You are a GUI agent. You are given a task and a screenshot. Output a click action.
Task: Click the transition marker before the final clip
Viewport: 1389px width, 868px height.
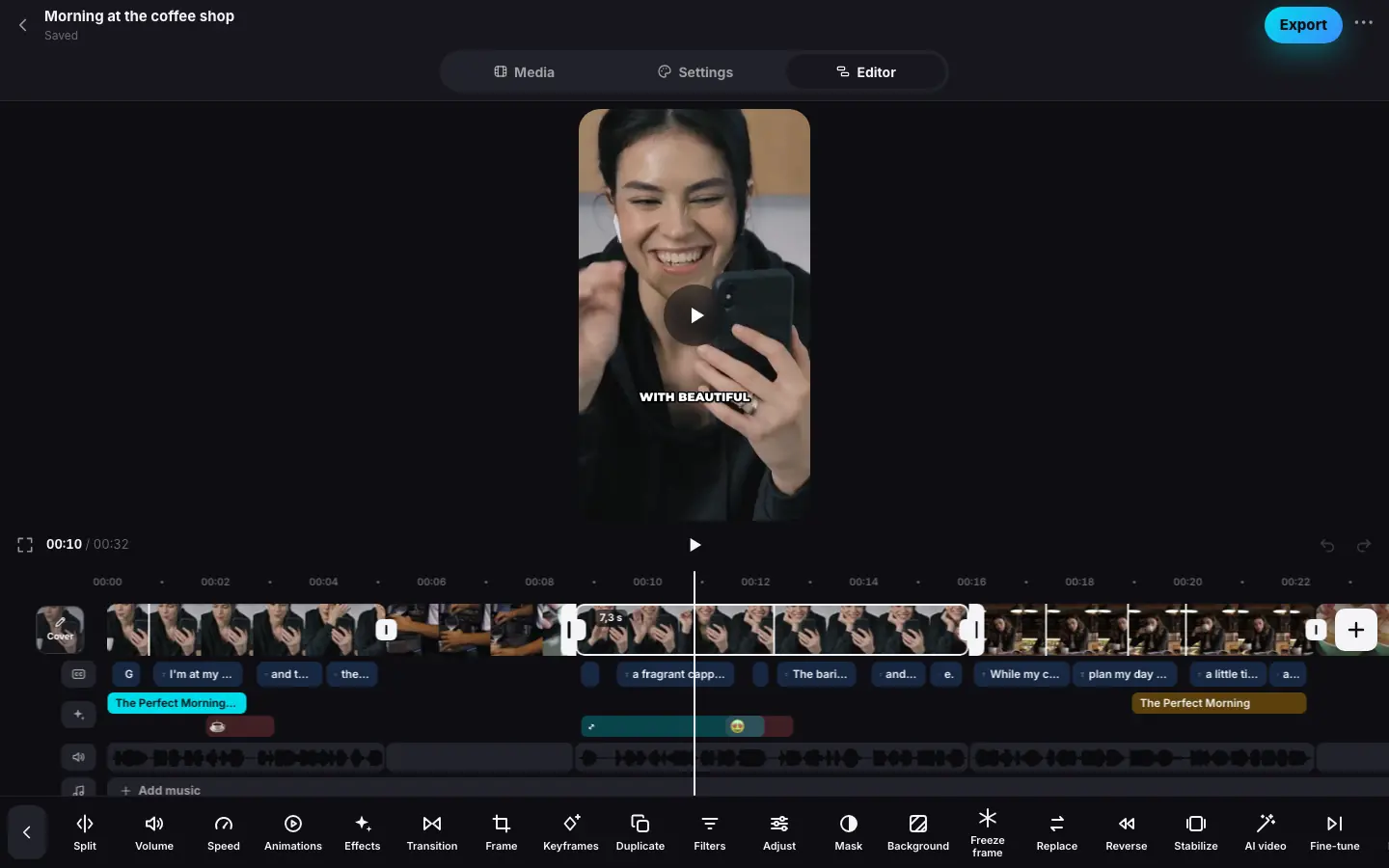tap(1316, 630)
